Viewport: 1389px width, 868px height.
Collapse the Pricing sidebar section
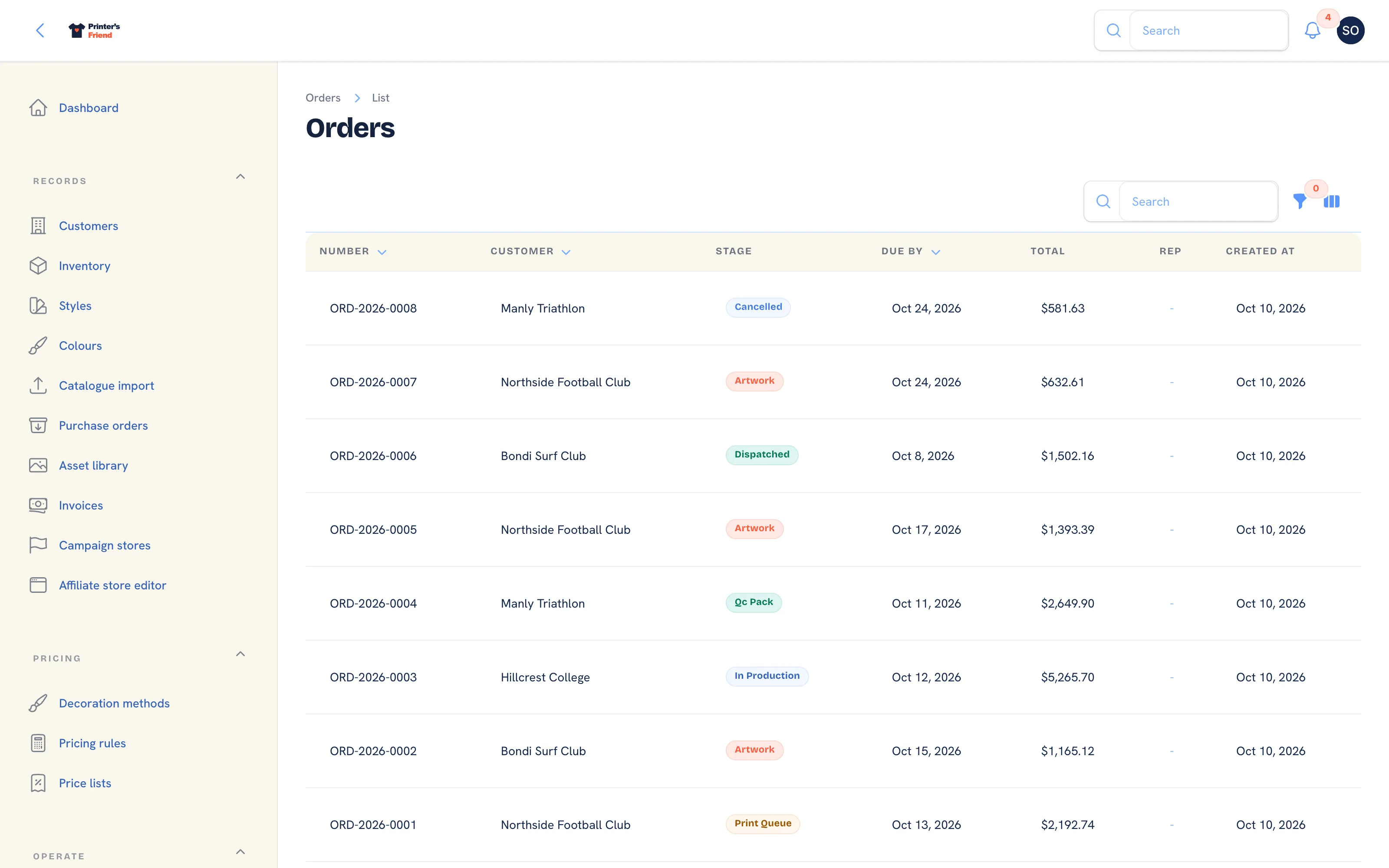(x=240, y=654)
